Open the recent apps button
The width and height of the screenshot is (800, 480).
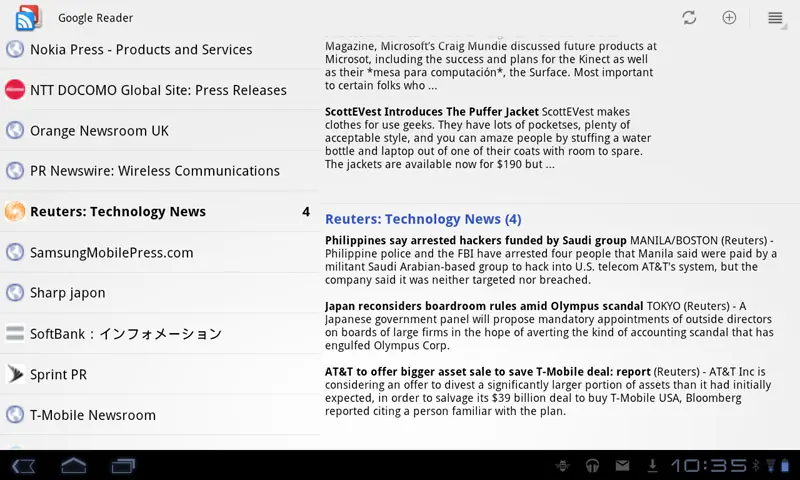point(123,466)
